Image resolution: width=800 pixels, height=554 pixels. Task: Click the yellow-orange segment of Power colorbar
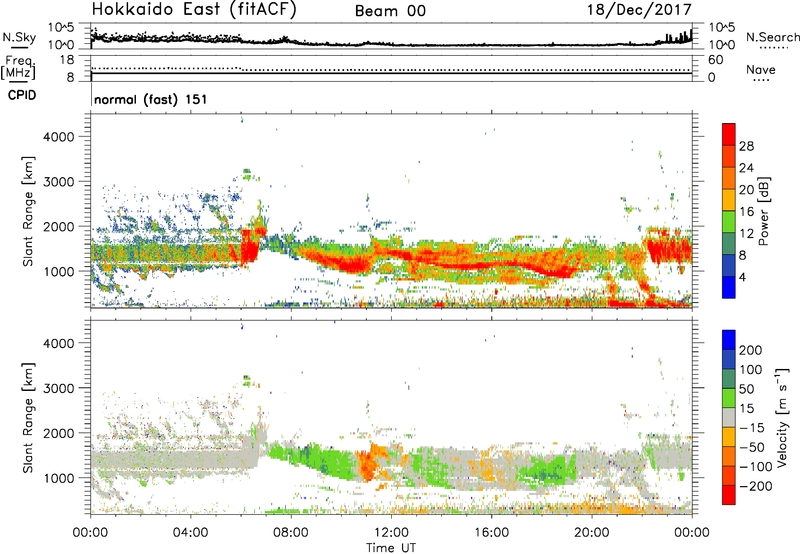tap(729, 200)
